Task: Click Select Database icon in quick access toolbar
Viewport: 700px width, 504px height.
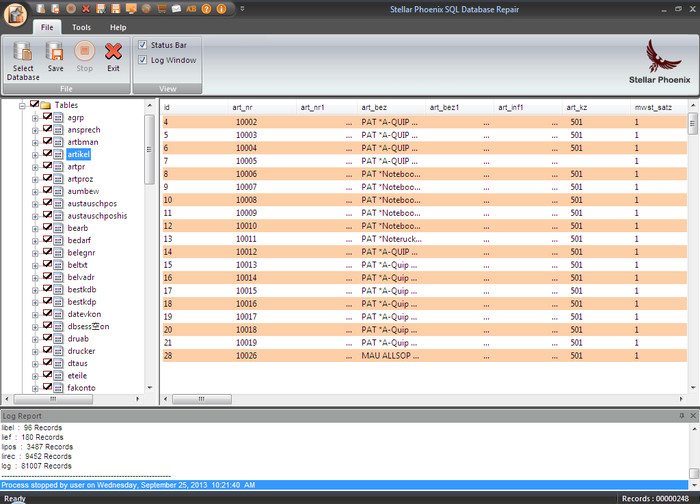Action: click(x=40, y=8)
